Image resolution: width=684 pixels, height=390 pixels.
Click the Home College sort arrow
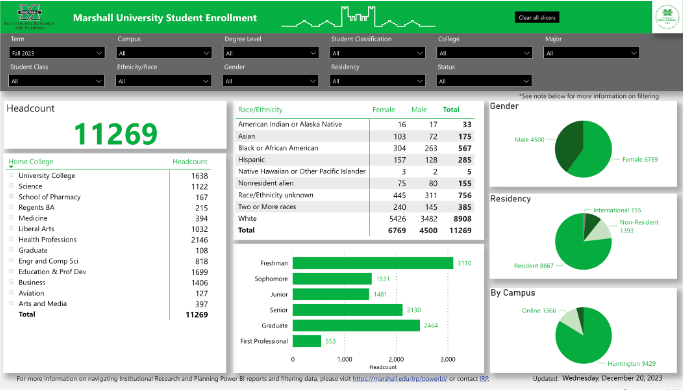(11, 167)
